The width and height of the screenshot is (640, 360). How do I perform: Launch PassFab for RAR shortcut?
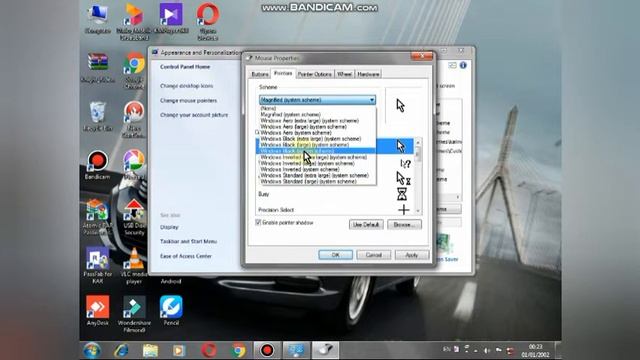(98, 265)
